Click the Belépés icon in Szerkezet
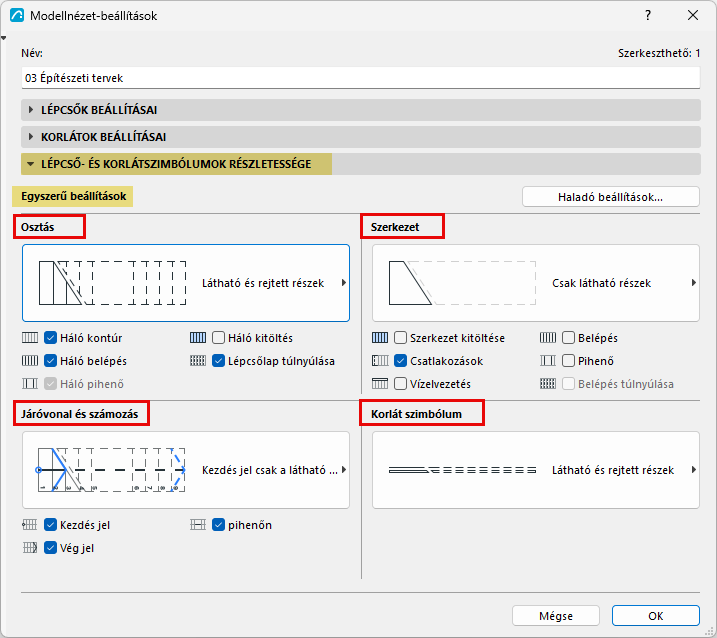Viewport: 717px width, 638px height. click(x=547, y=338)
